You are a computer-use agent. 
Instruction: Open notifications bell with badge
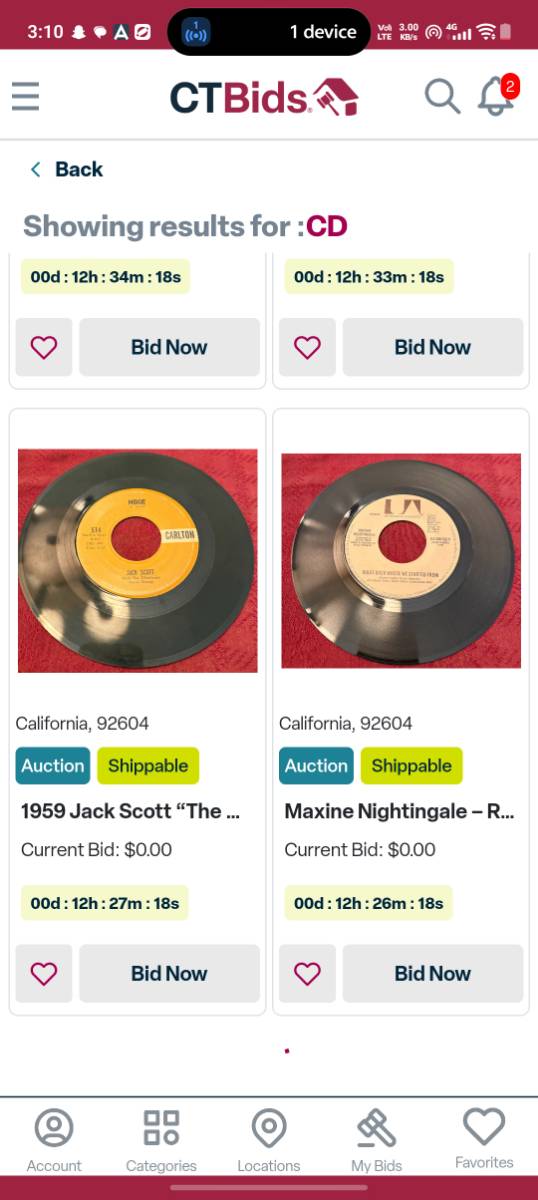(x=498, y=96)
